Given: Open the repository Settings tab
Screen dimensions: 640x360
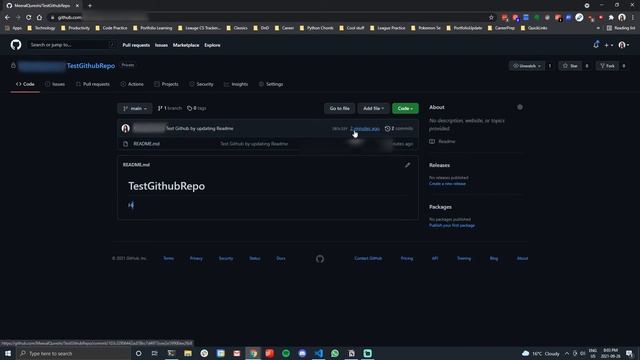Looking at the screenshot, I should click(271, 84).
